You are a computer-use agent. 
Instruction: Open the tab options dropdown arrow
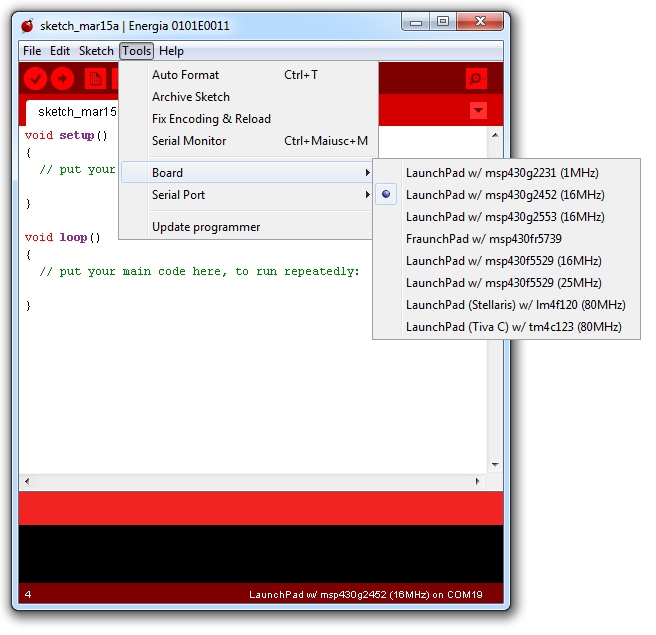point(478,111)
